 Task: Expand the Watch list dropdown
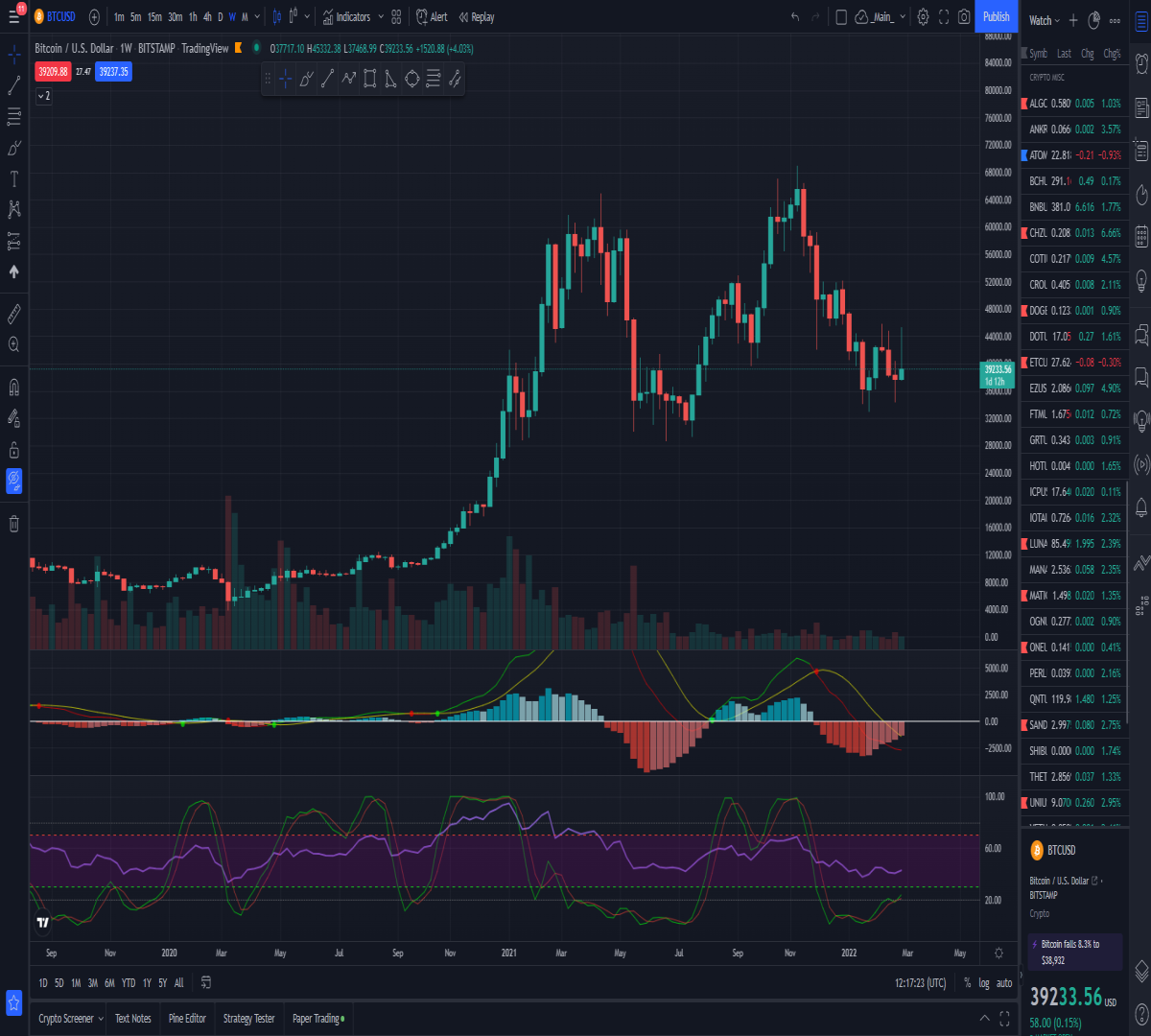(x=1045, y=20)
